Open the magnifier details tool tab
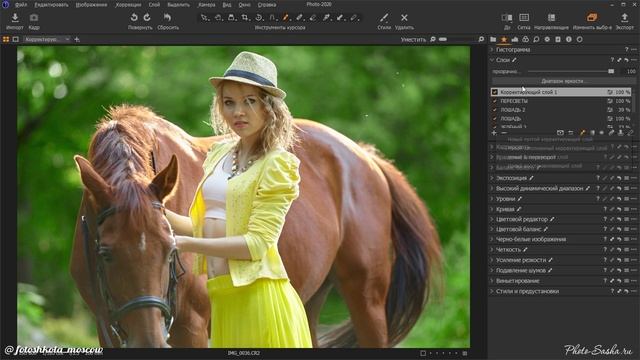640x360 pixels. pos(536,40)
